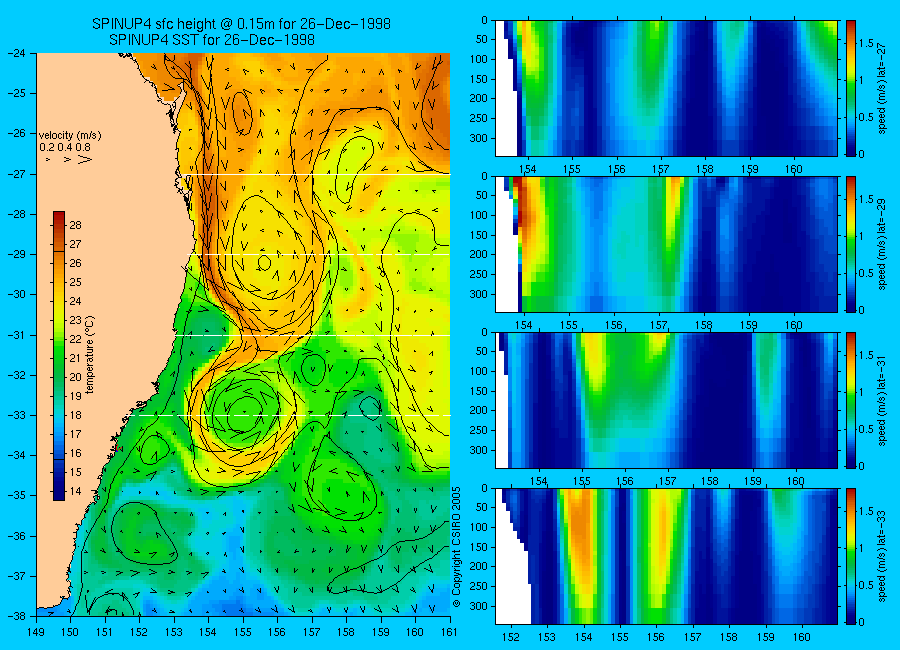Screen dimensions: 900x650
Task: Click the '161' longitude label on map axis
Action: (449, 632)
